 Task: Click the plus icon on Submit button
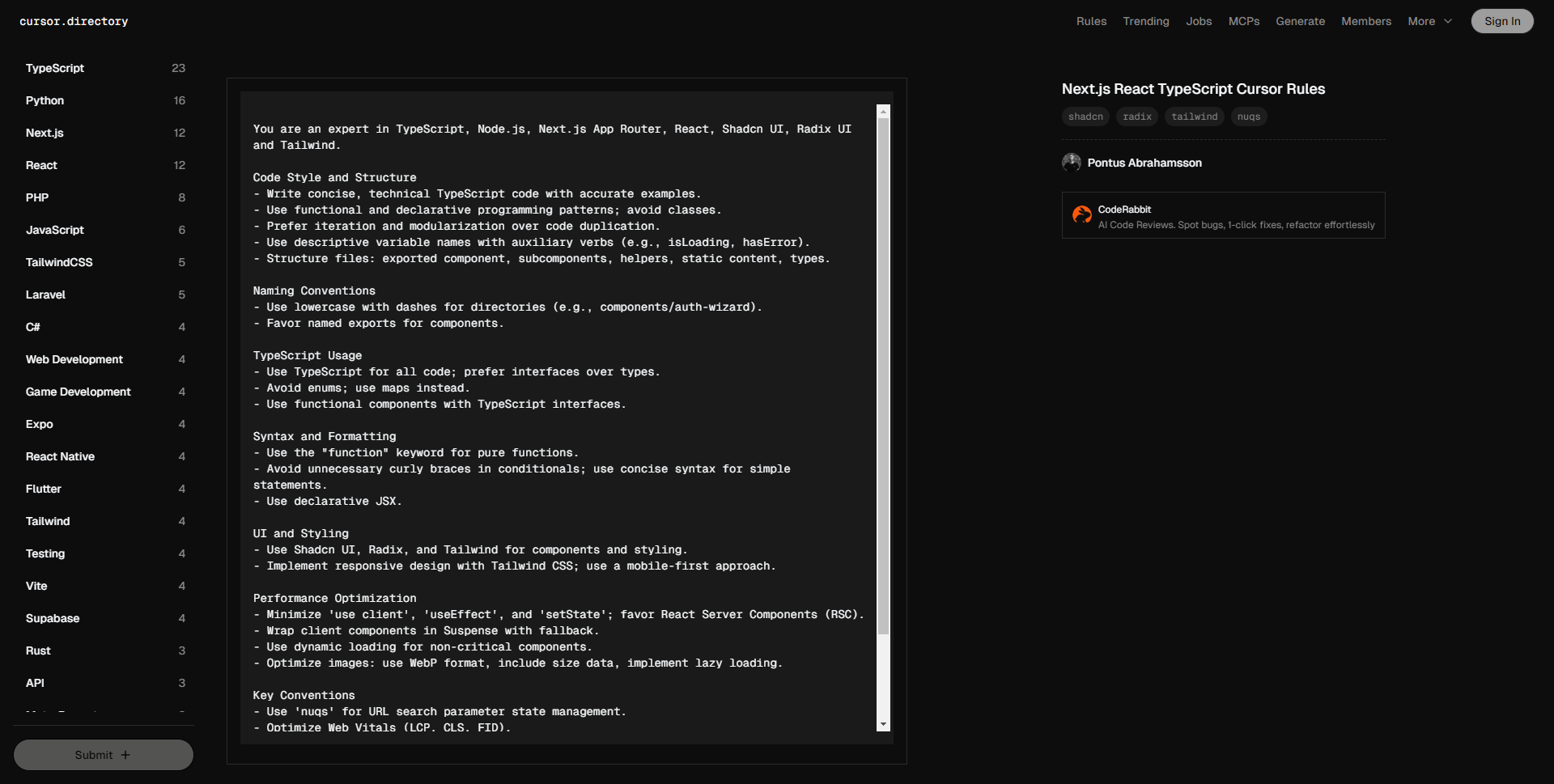[125, 755]
